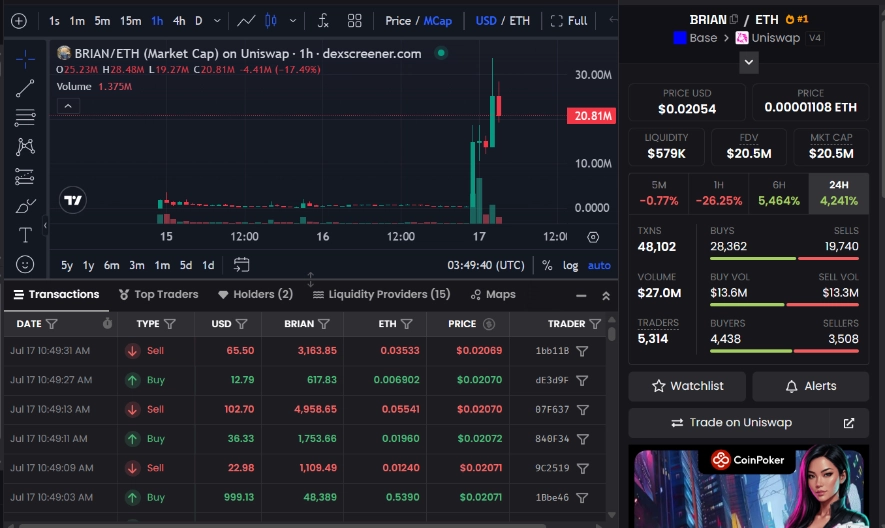This screenshot has height=528, width=885.
Task: Select the 1h timeframe
Action: 157,21
